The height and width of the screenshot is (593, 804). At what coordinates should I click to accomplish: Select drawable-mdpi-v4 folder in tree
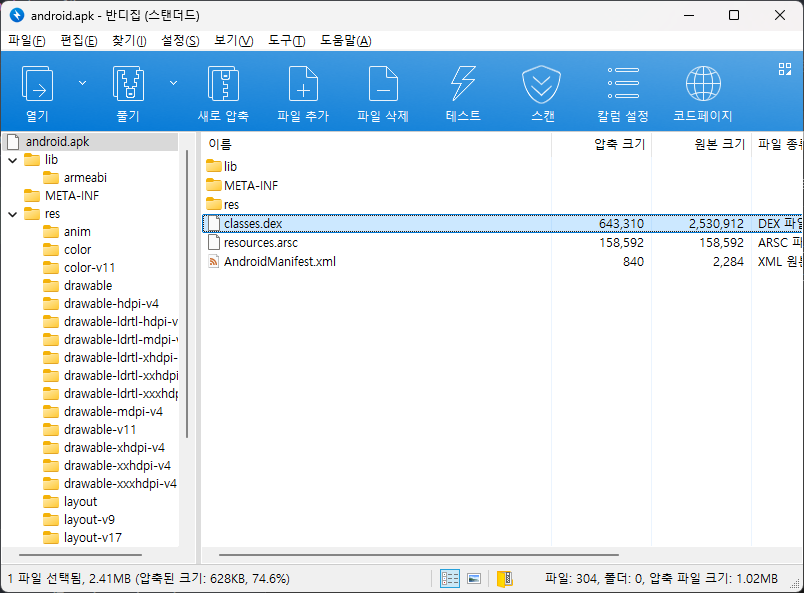pyautogui.click(x=113, y=412)
